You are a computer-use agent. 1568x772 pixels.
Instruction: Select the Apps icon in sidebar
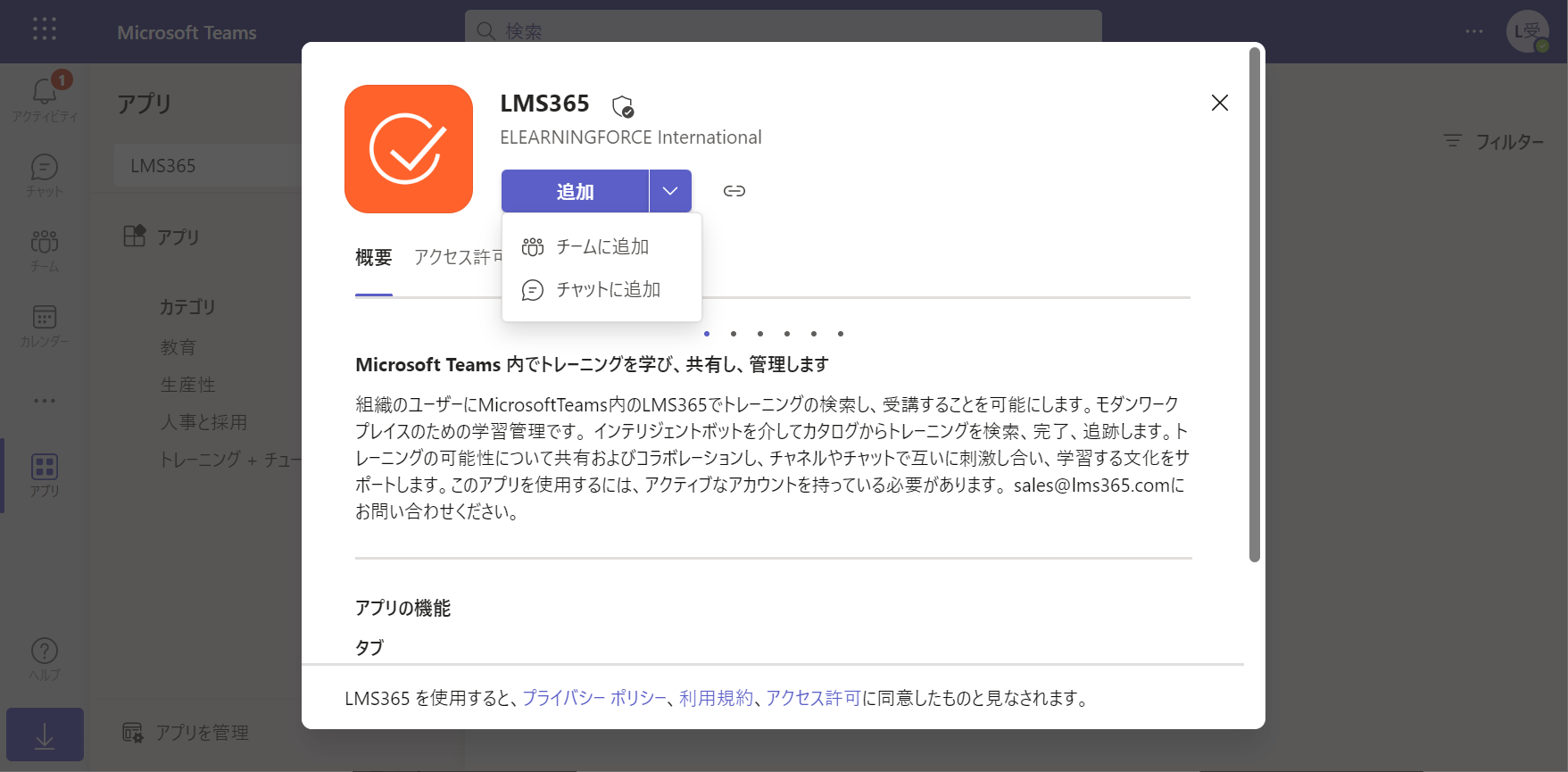pos(44,475)
